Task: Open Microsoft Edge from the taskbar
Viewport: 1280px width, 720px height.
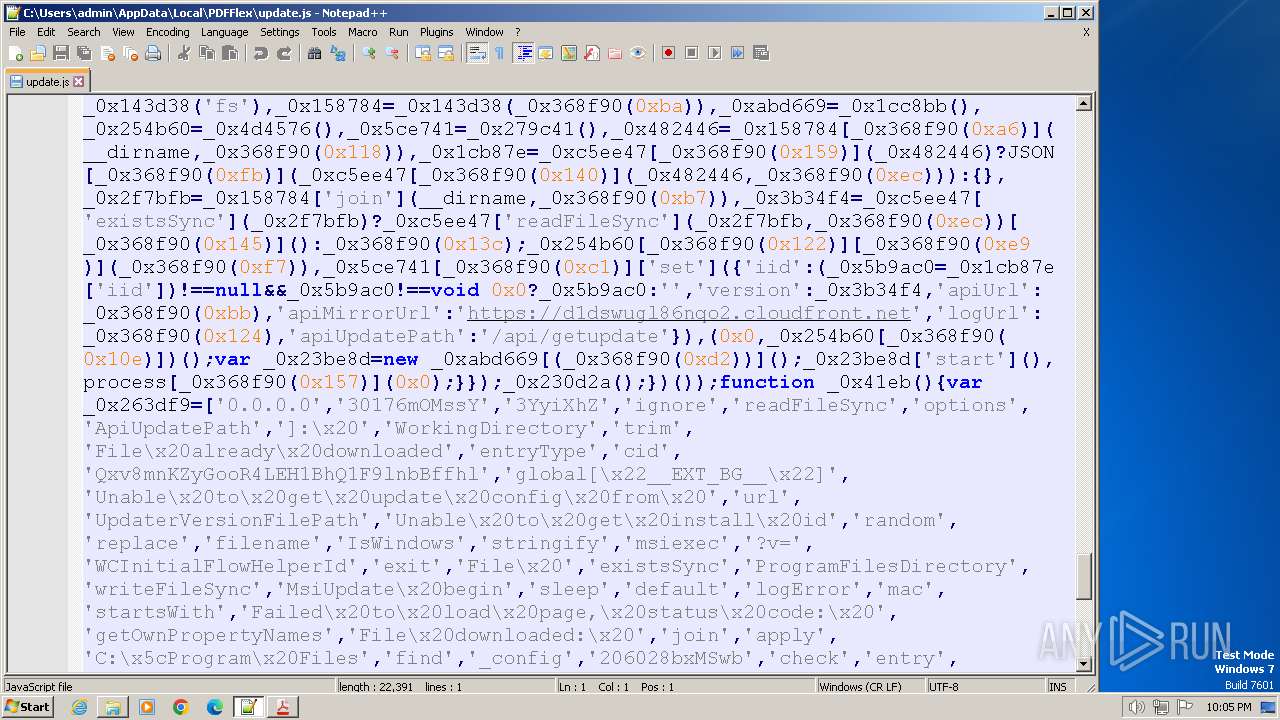Action: click(215, 707)
